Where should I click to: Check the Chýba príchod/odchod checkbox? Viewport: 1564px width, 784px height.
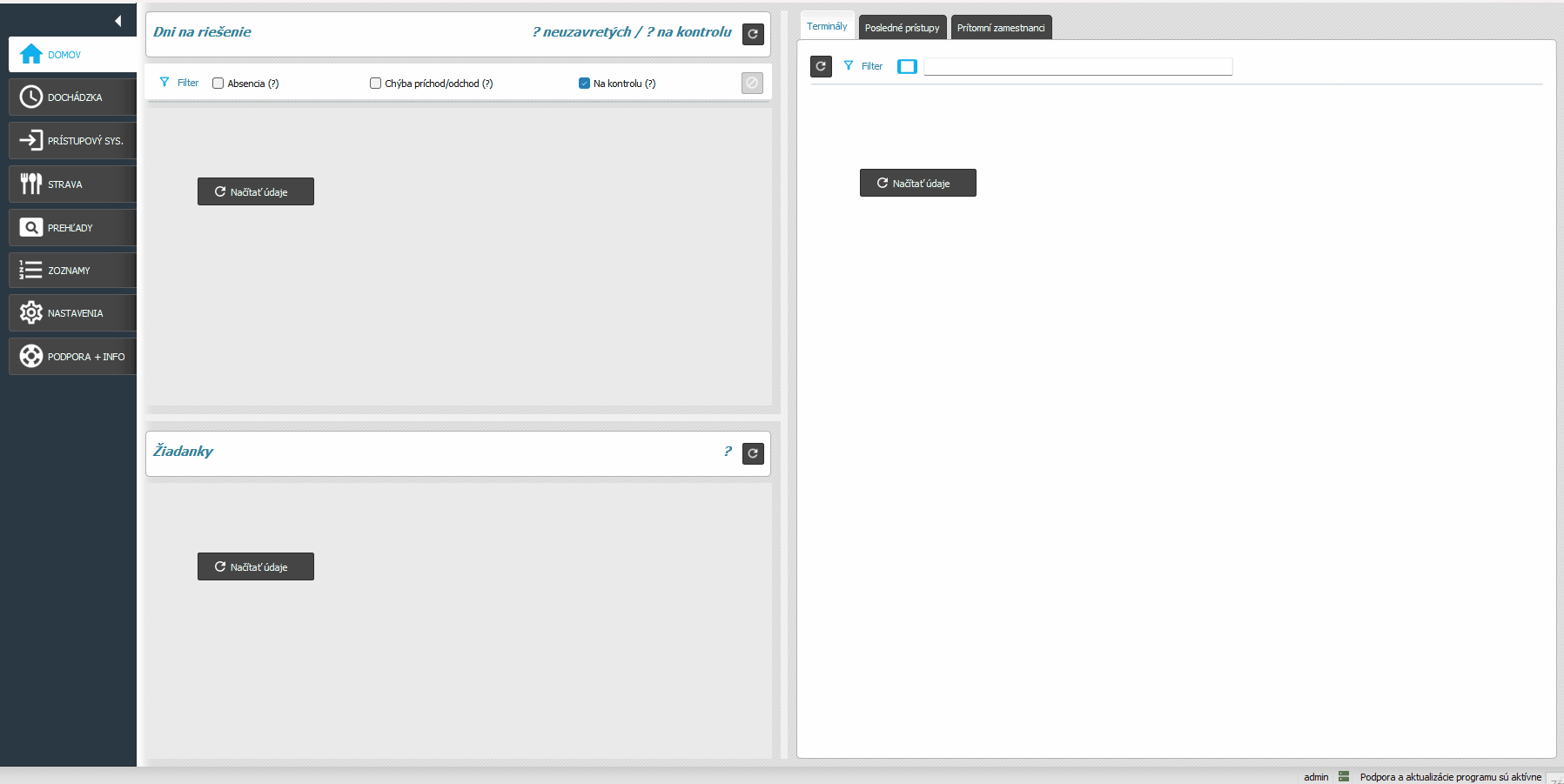pyautogui.click(x=376, y=84)
